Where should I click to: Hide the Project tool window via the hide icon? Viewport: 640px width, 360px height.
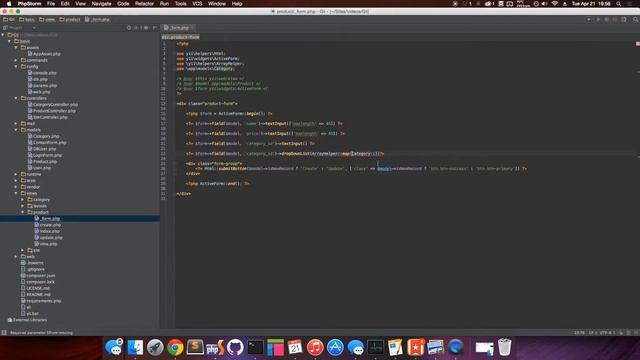tap(155, 28)
